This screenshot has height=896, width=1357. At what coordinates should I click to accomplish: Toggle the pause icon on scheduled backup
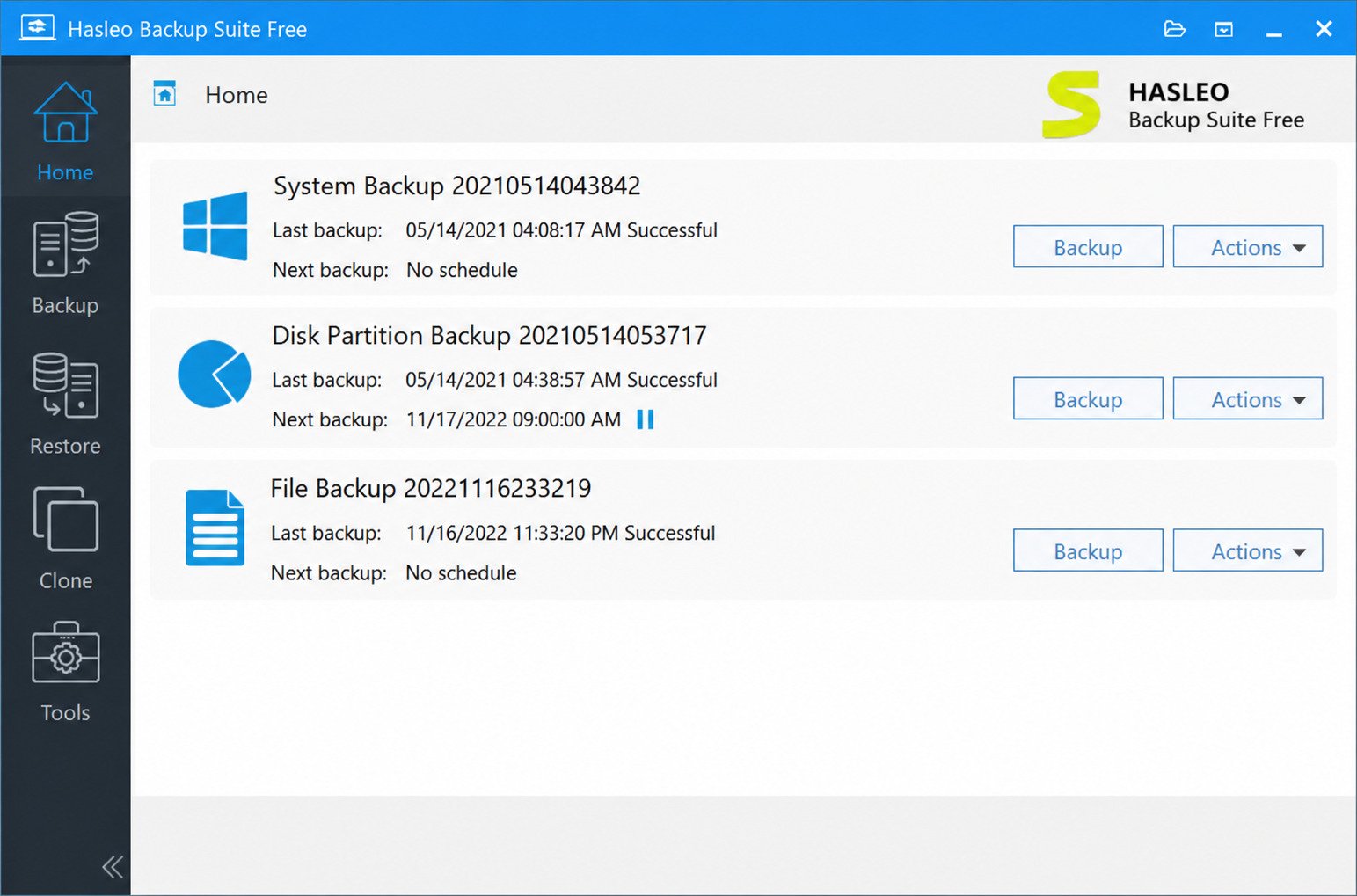tap(645, 419)
